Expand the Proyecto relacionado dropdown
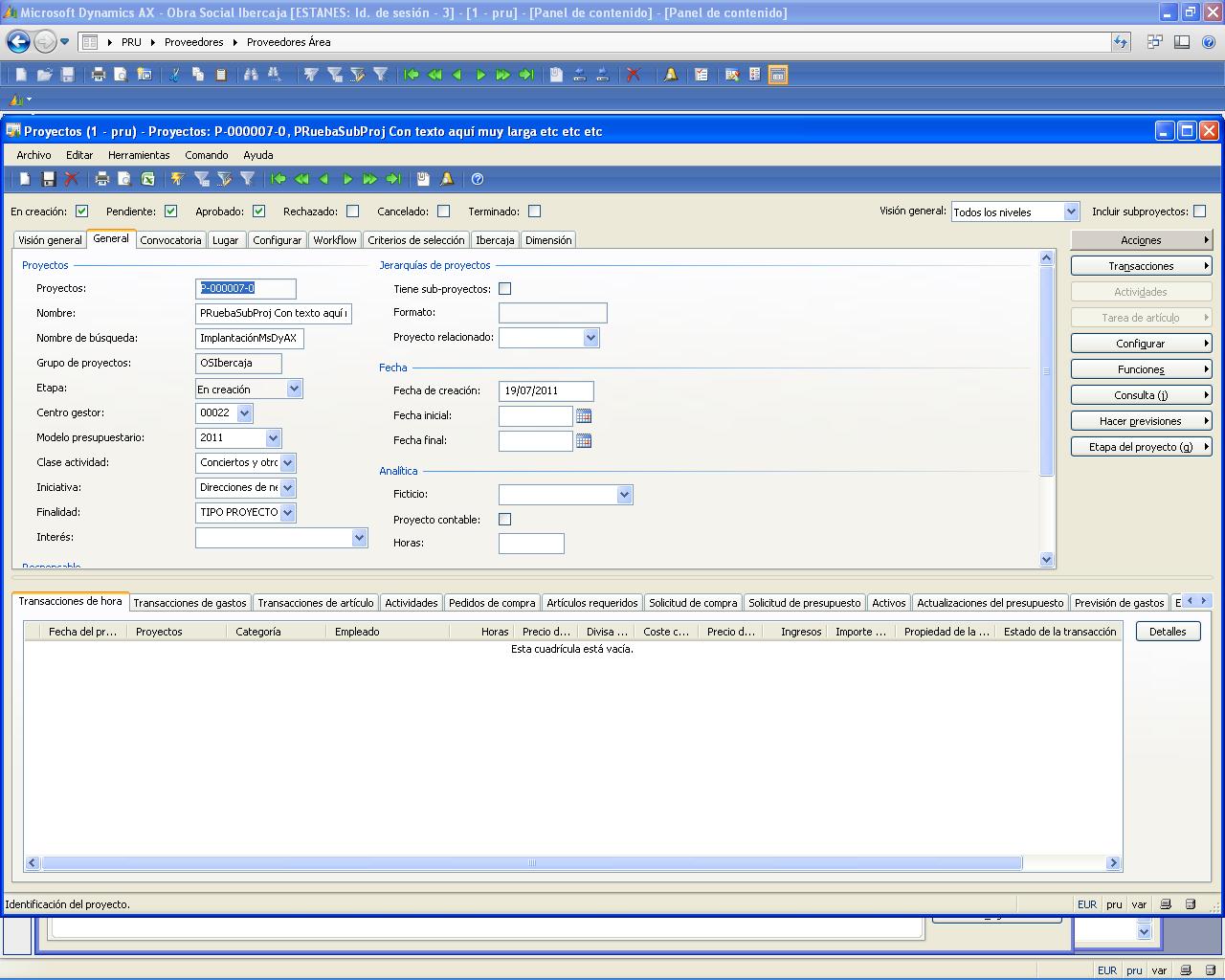1225x980 pixels. coord(590,338)
